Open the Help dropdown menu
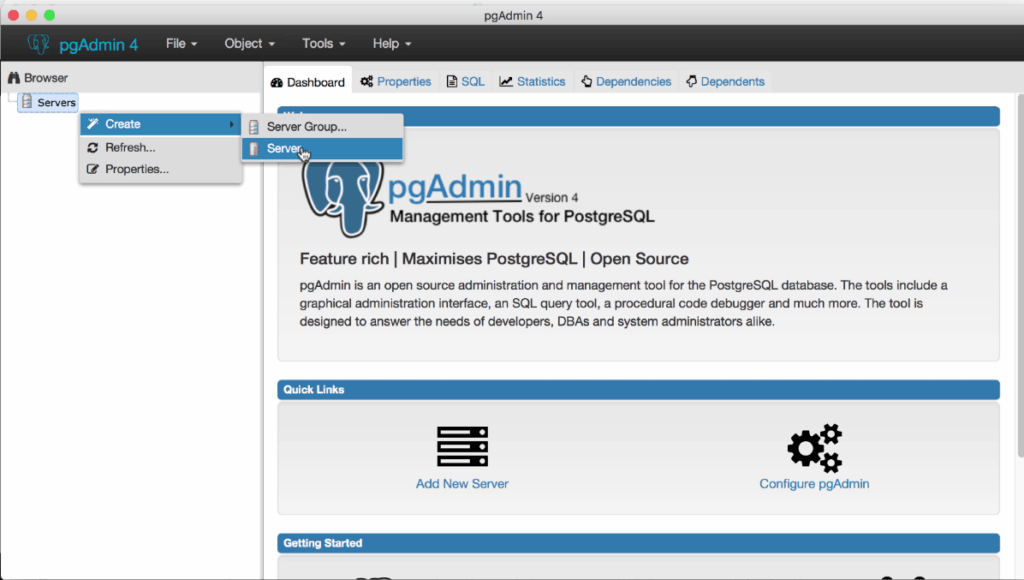The image size is (1024, 580). [392, 44]
